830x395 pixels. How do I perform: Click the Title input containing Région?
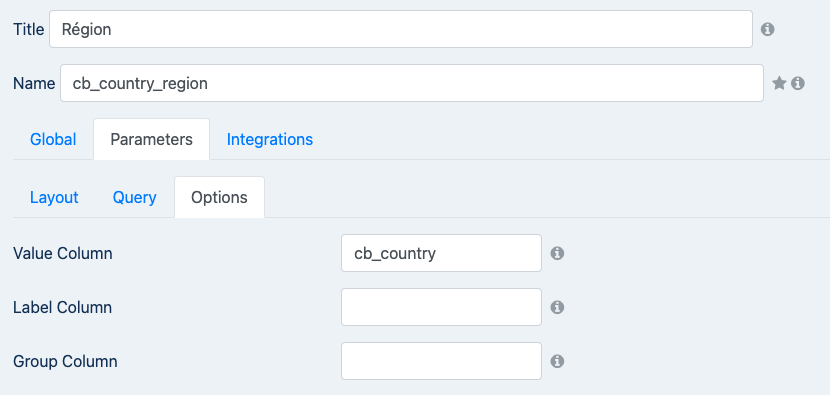(401, 29)
